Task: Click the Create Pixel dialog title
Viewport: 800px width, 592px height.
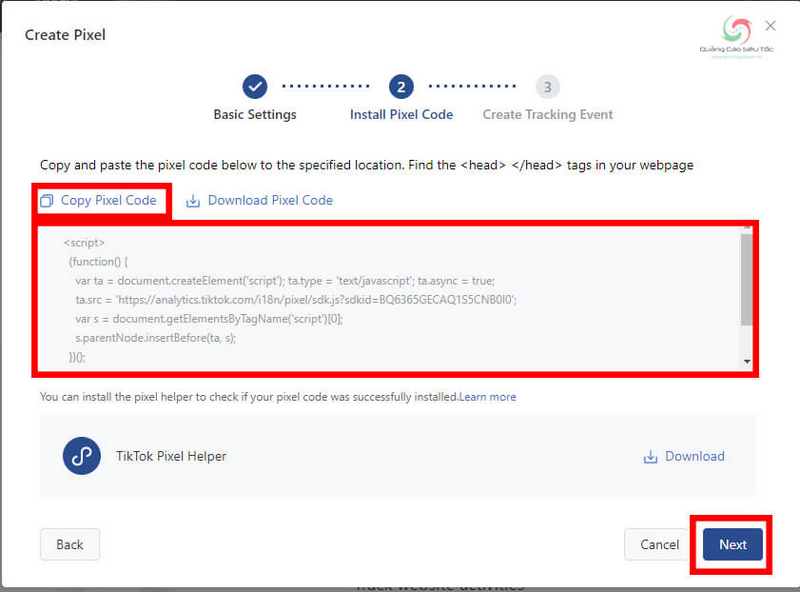Action: pos(65,35)
